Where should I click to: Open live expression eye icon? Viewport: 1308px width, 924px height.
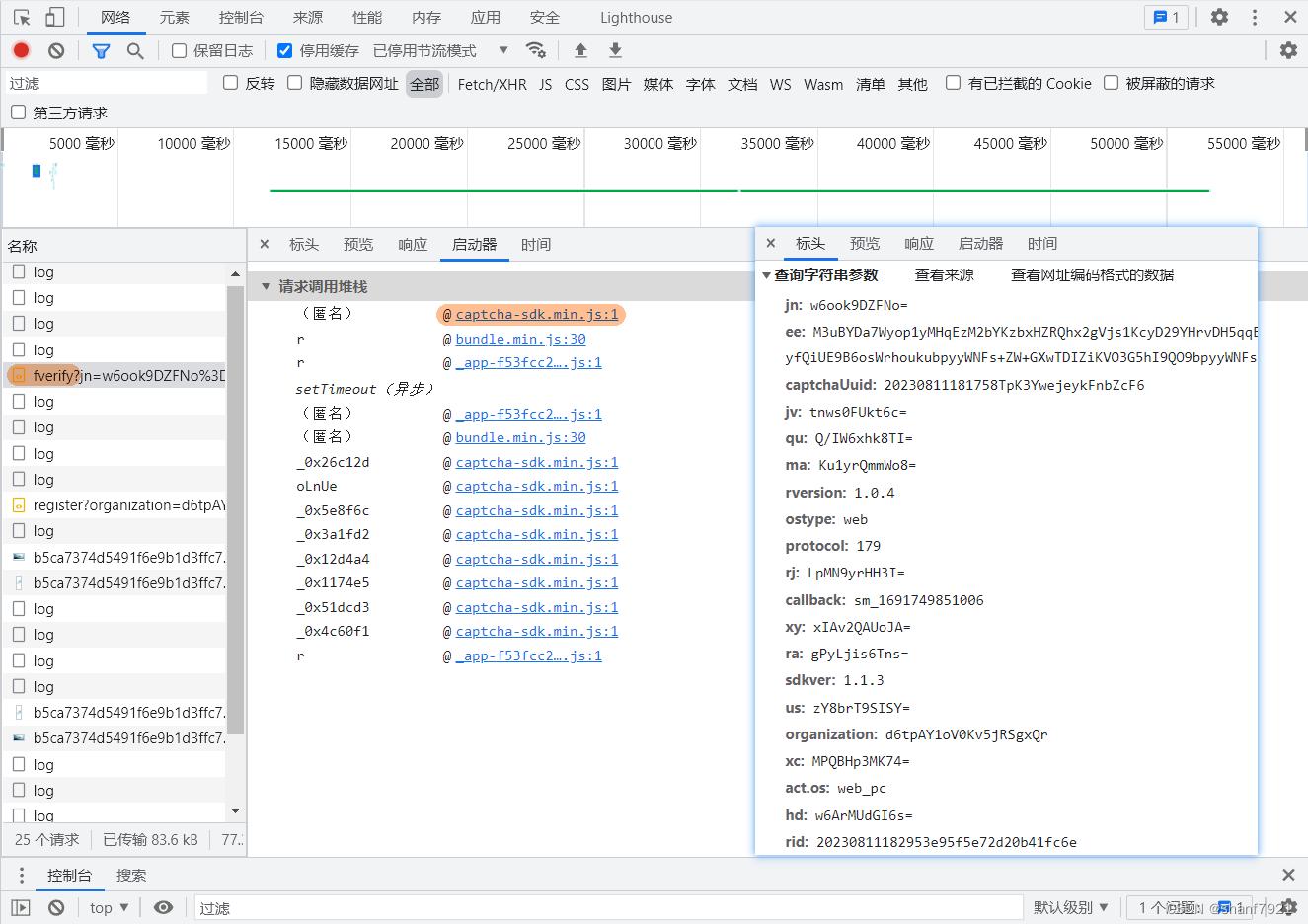[x=164, y=907]
